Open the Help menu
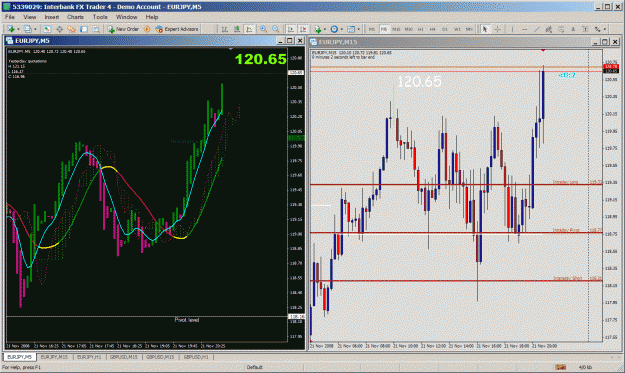625x373 pixels. click(152, 17)
